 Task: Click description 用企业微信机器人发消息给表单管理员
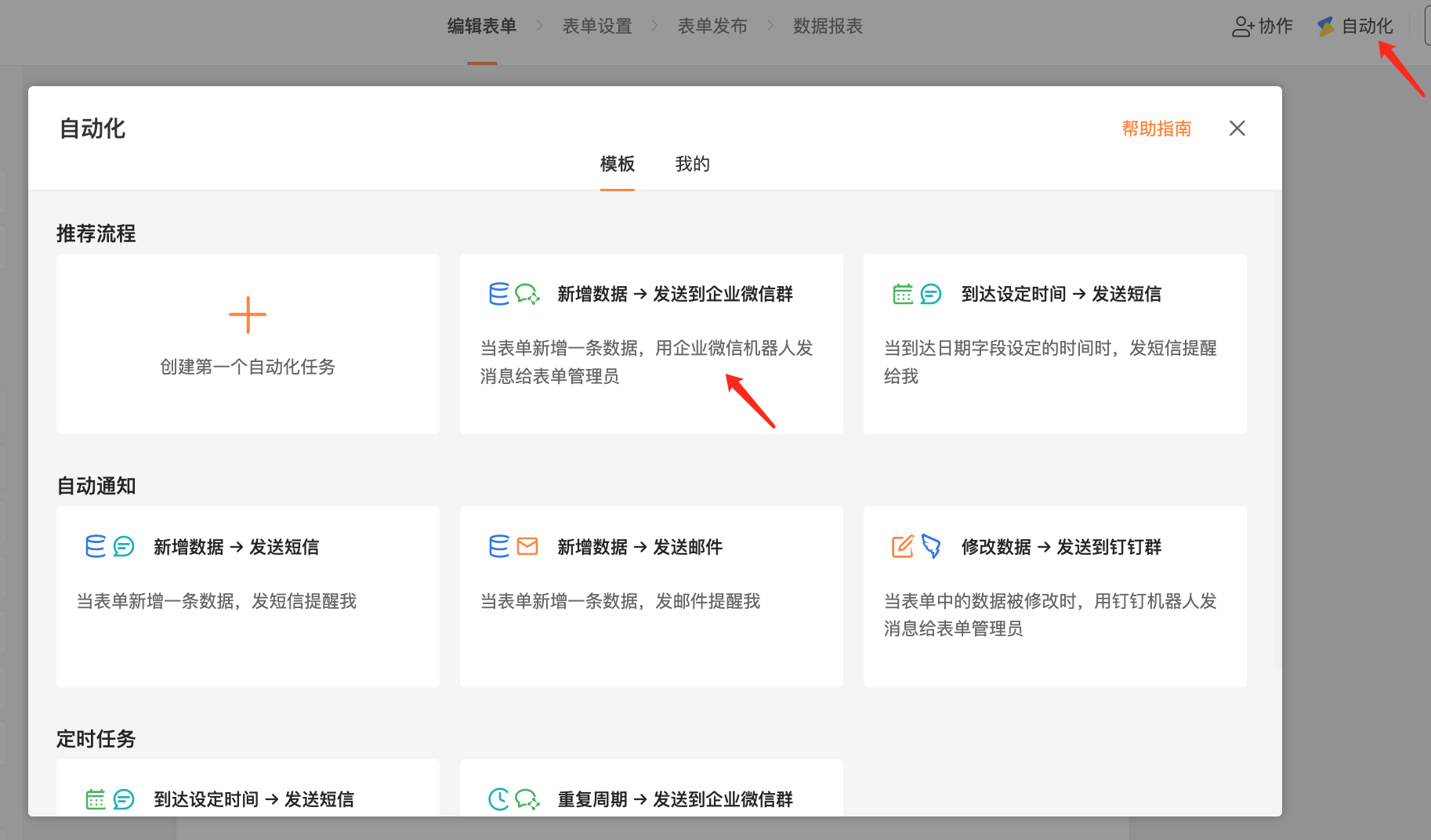coord(647,362)
